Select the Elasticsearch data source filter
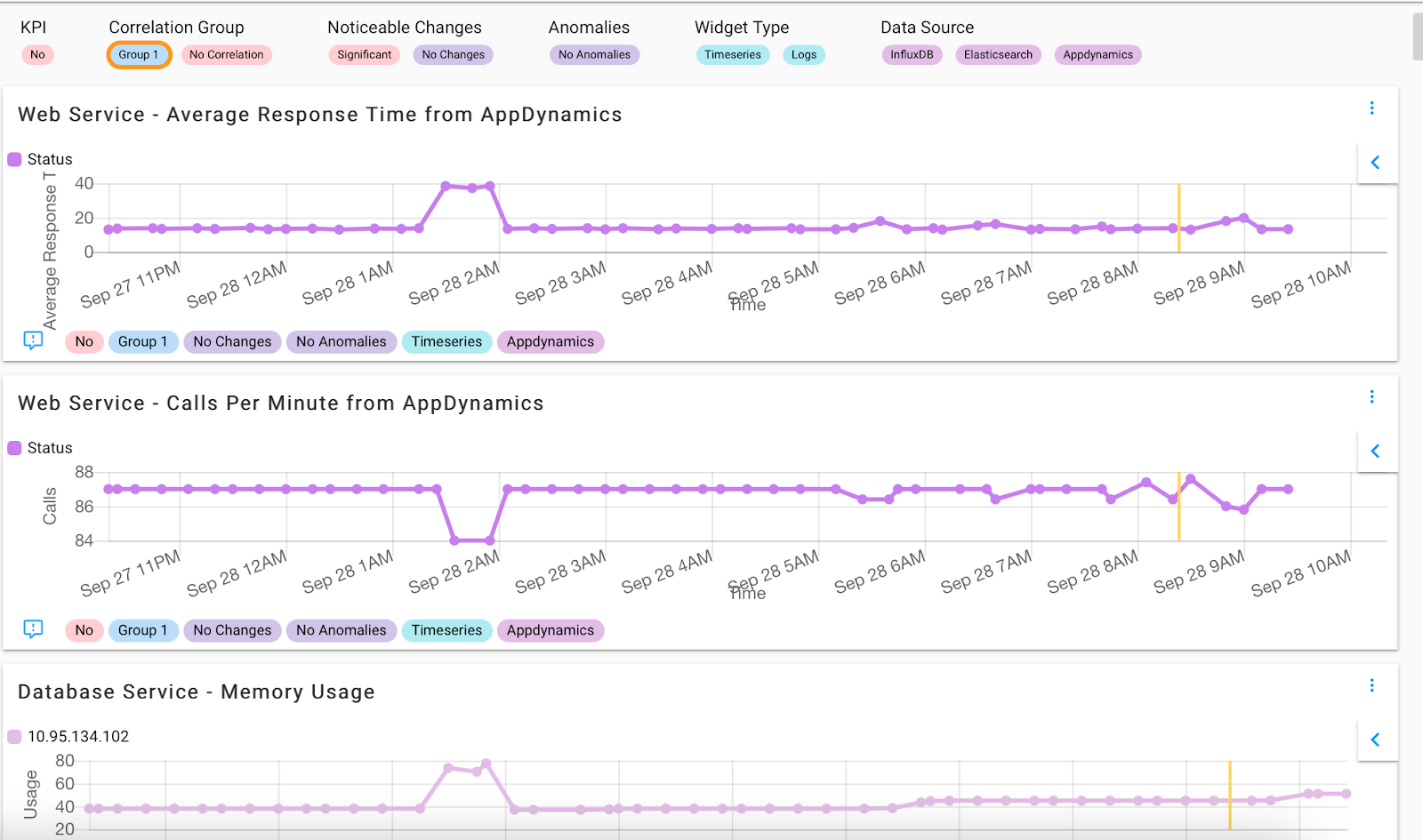Viewport: 1423px width, 840px height. click(x=998, y=54)
